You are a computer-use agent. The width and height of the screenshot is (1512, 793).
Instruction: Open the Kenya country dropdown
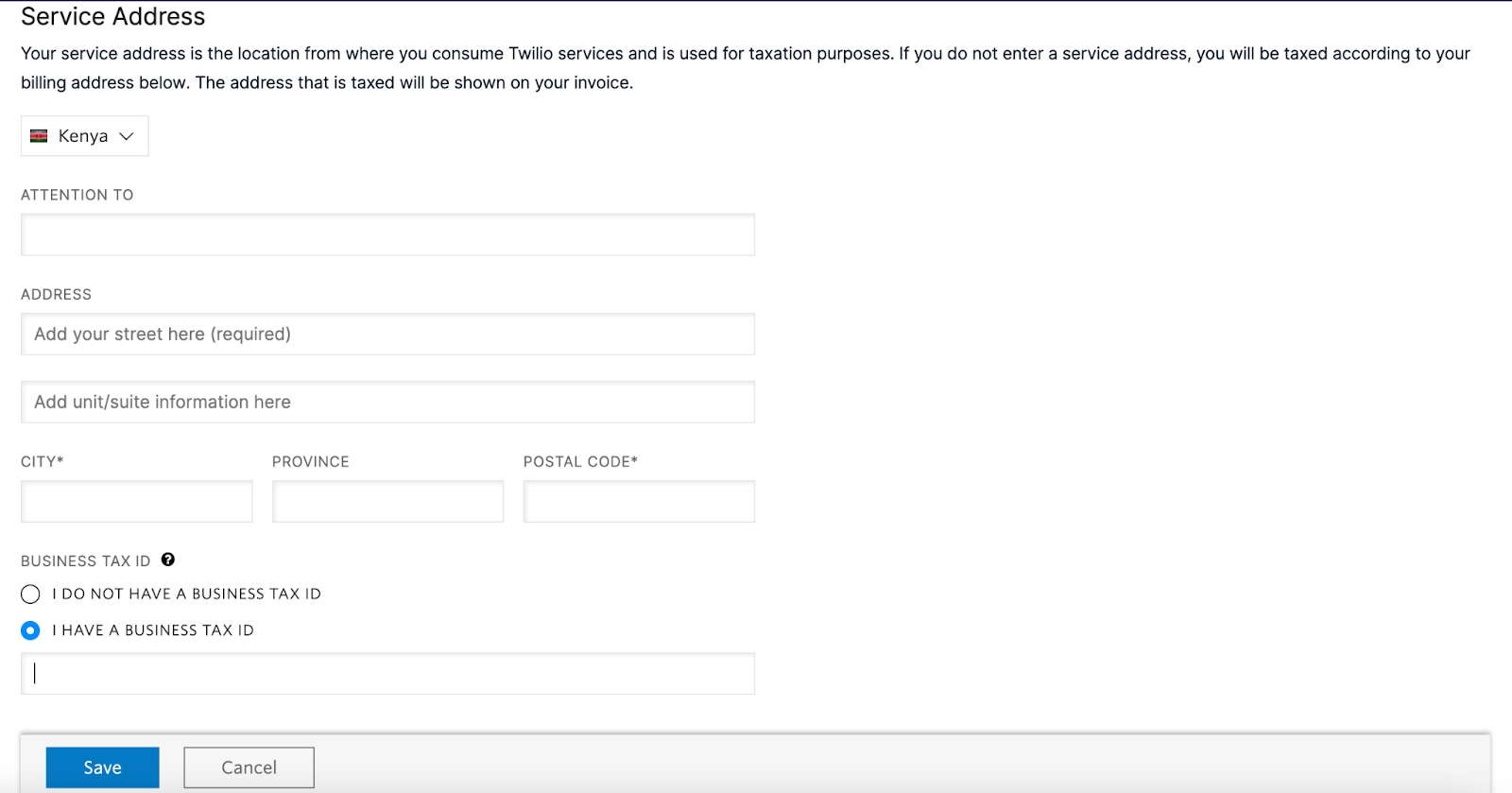click(84, 136)
